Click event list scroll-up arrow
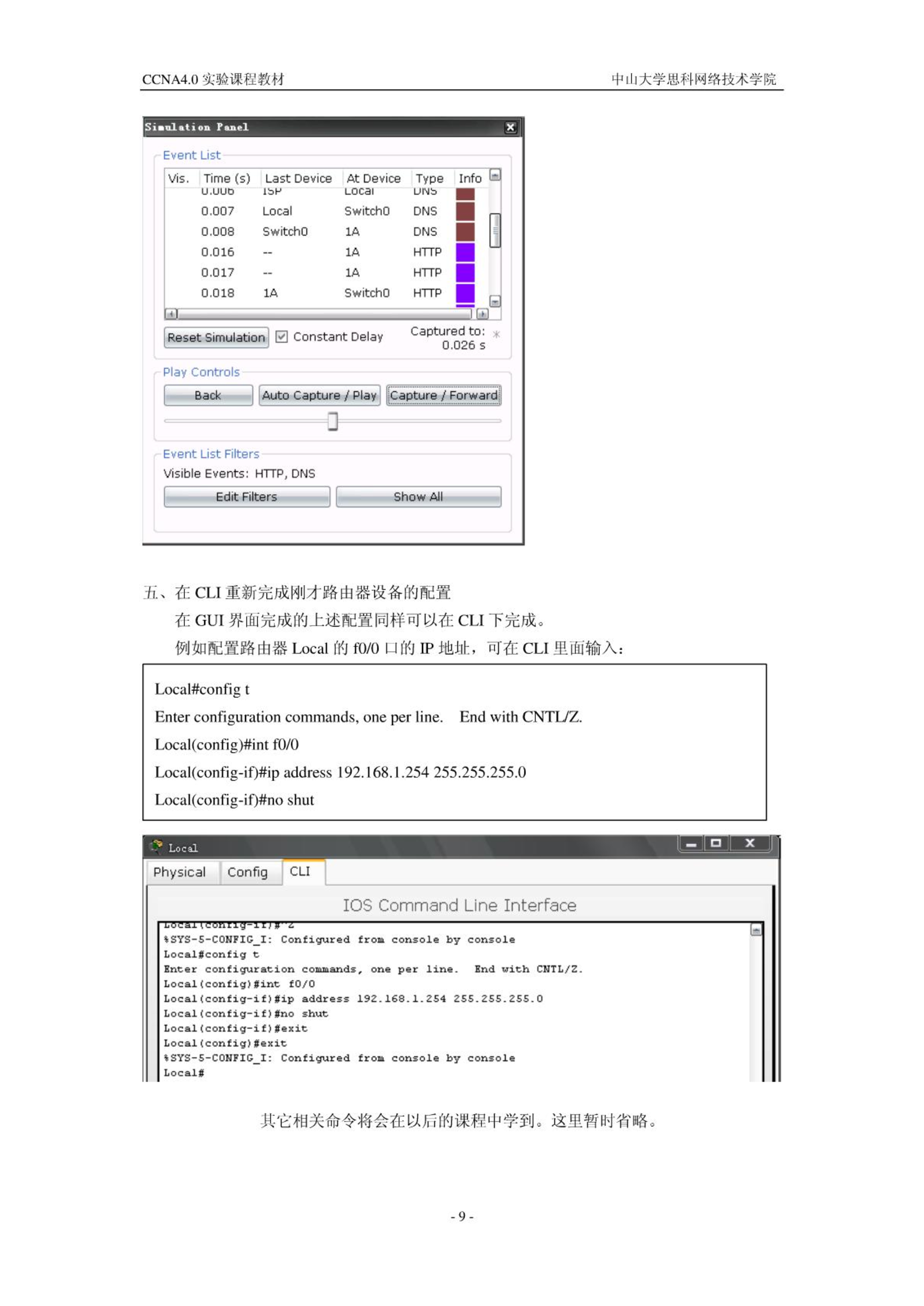Screen dimensions: 924x1306 (x=495, y=175)
